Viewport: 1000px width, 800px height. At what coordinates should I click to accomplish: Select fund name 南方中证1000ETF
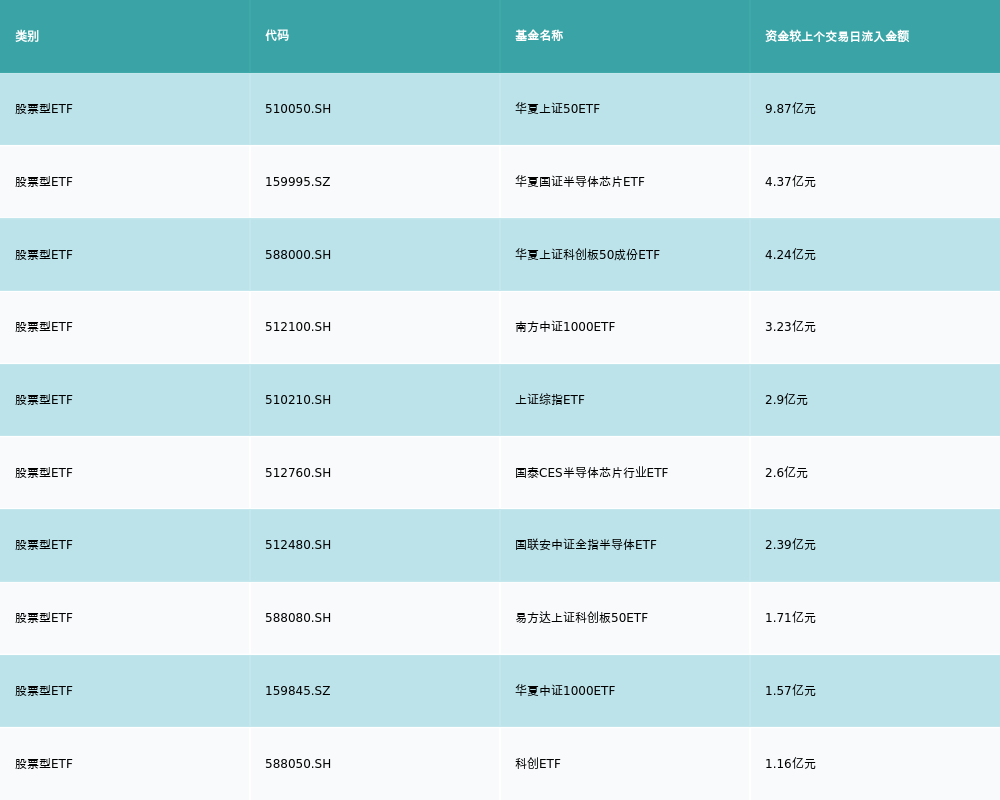tap(565, 327)
